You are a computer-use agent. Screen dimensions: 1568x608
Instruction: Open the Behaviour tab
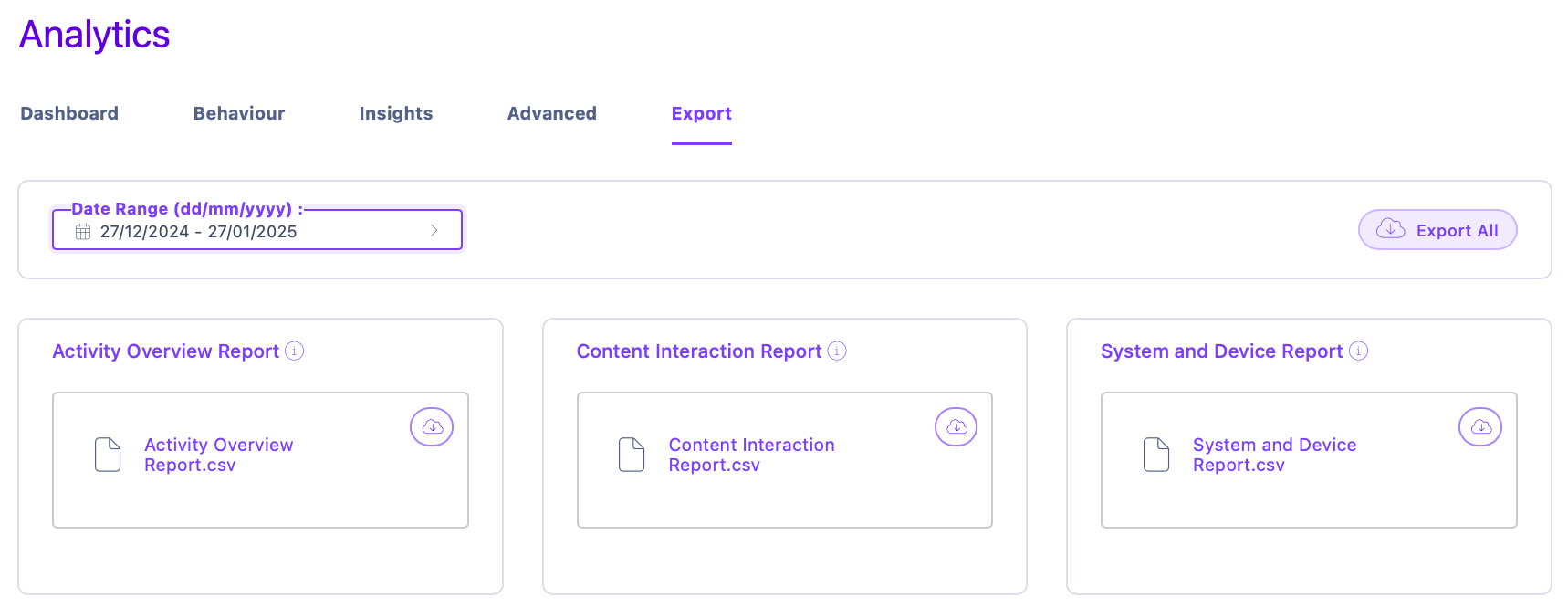click(x=239, y=113)
